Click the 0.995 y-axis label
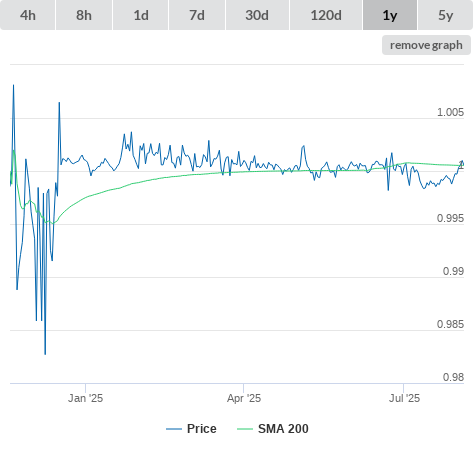Screen dimensions: 474x455 point(450,218)
